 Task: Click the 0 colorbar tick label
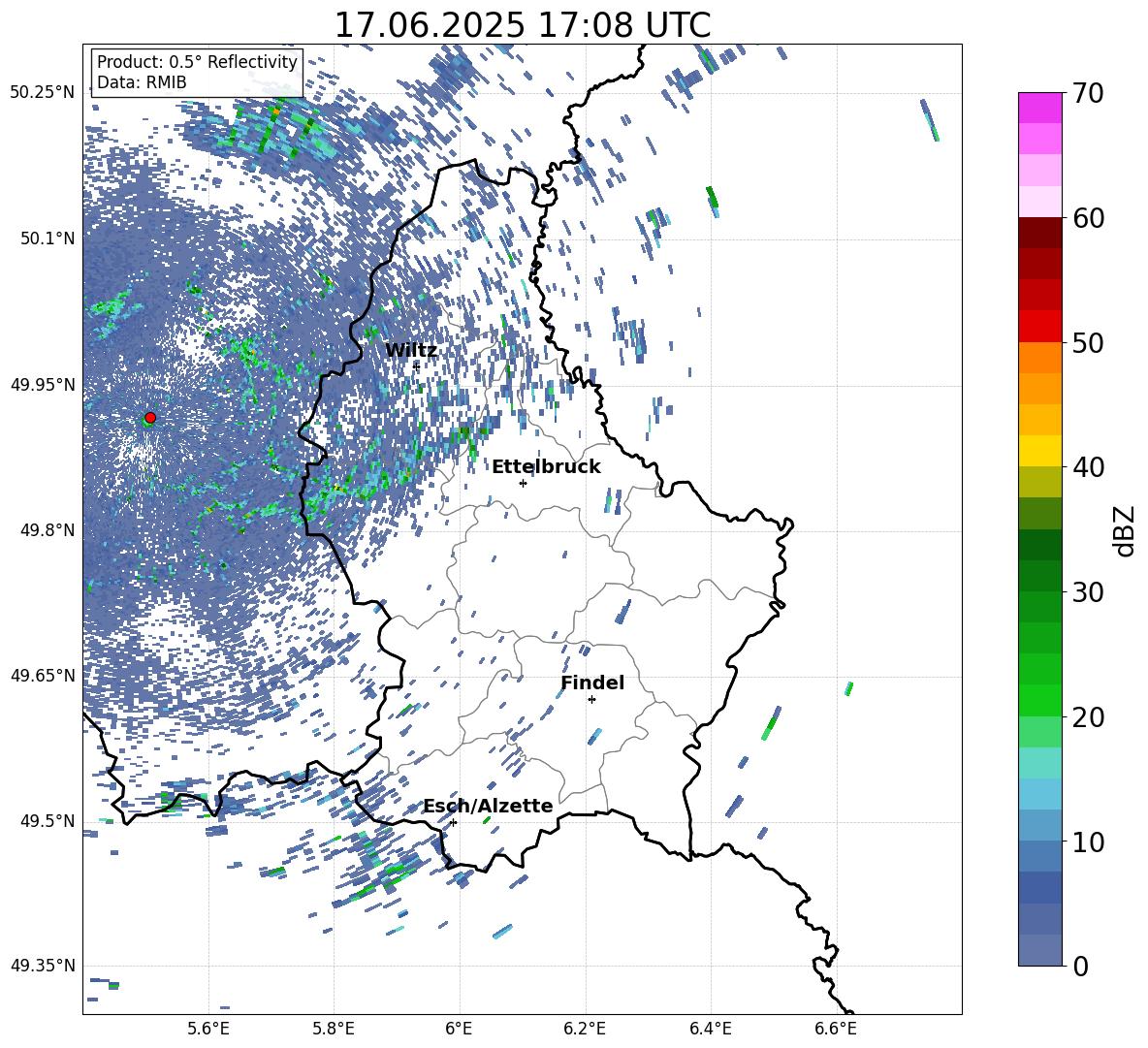click(x=1080, y=966)
